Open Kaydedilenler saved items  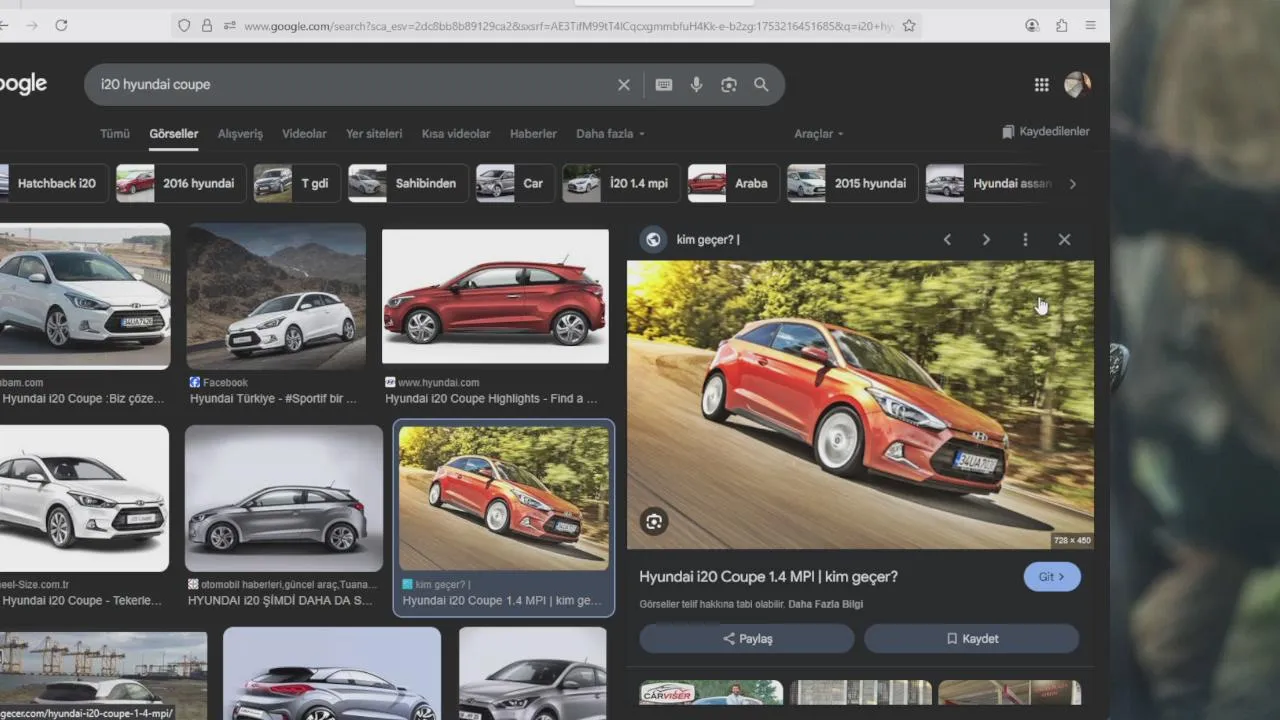[1046, 132]
